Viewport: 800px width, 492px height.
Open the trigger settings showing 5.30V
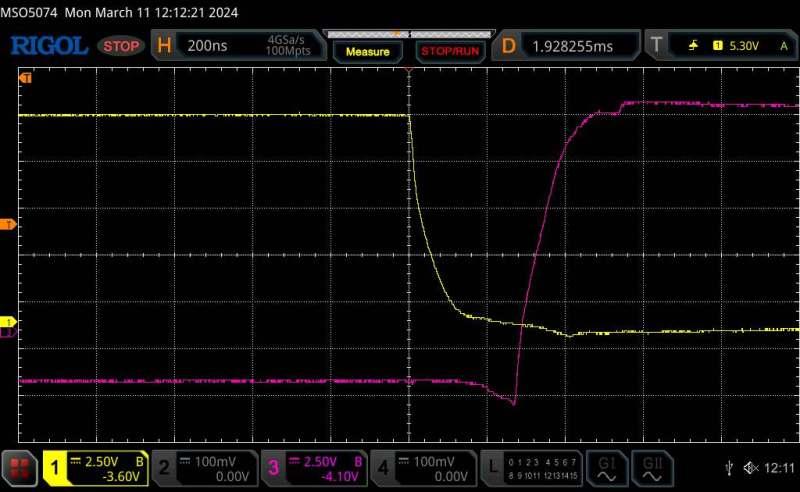point(722,45)
